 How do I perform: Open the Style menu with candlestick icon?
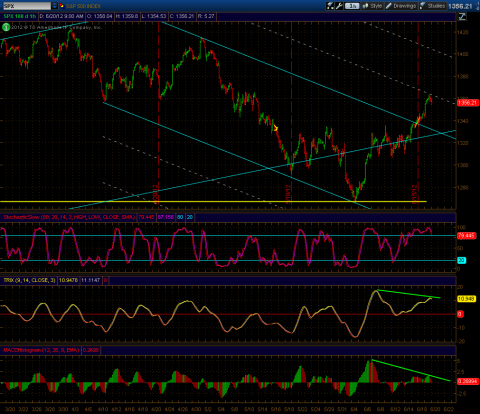pos(372,6)
